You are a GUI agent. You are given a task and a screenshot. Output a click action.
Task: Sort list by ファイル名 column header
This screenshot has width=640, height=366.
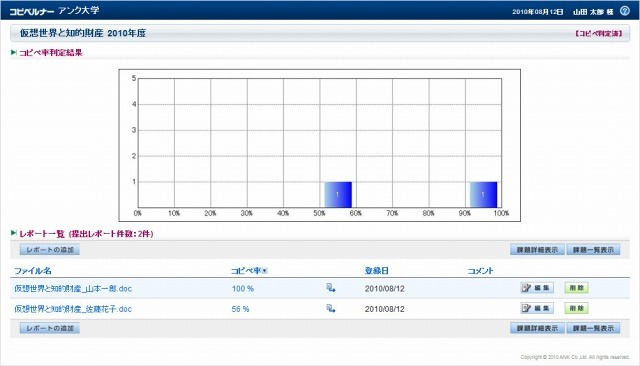[33, 271]
